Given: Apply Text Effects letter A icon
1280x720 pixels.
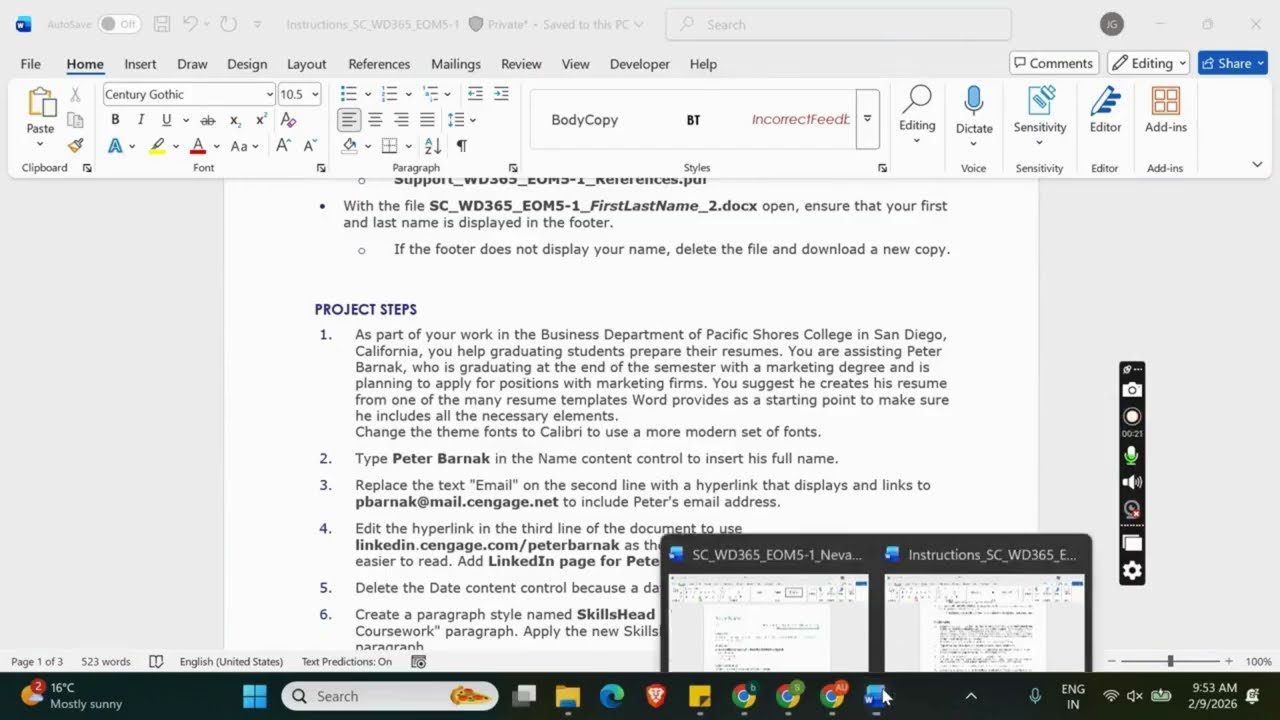Looking at the screenshot, I should click(115, 146).
